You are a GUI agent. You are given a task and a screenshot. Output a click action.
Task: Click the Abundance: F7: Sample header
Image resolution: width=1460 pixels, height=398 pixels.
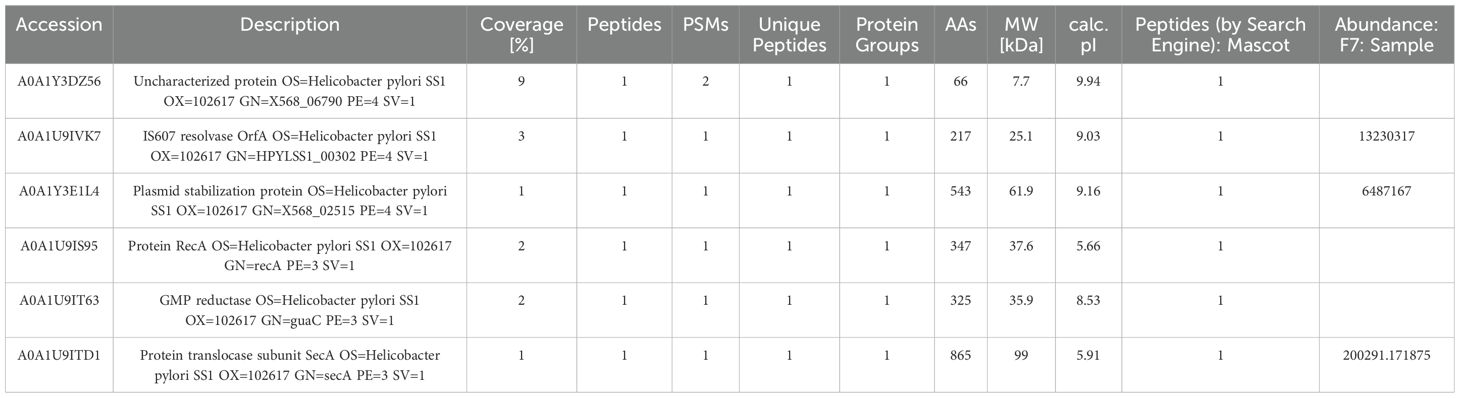tap(1389, 34)
